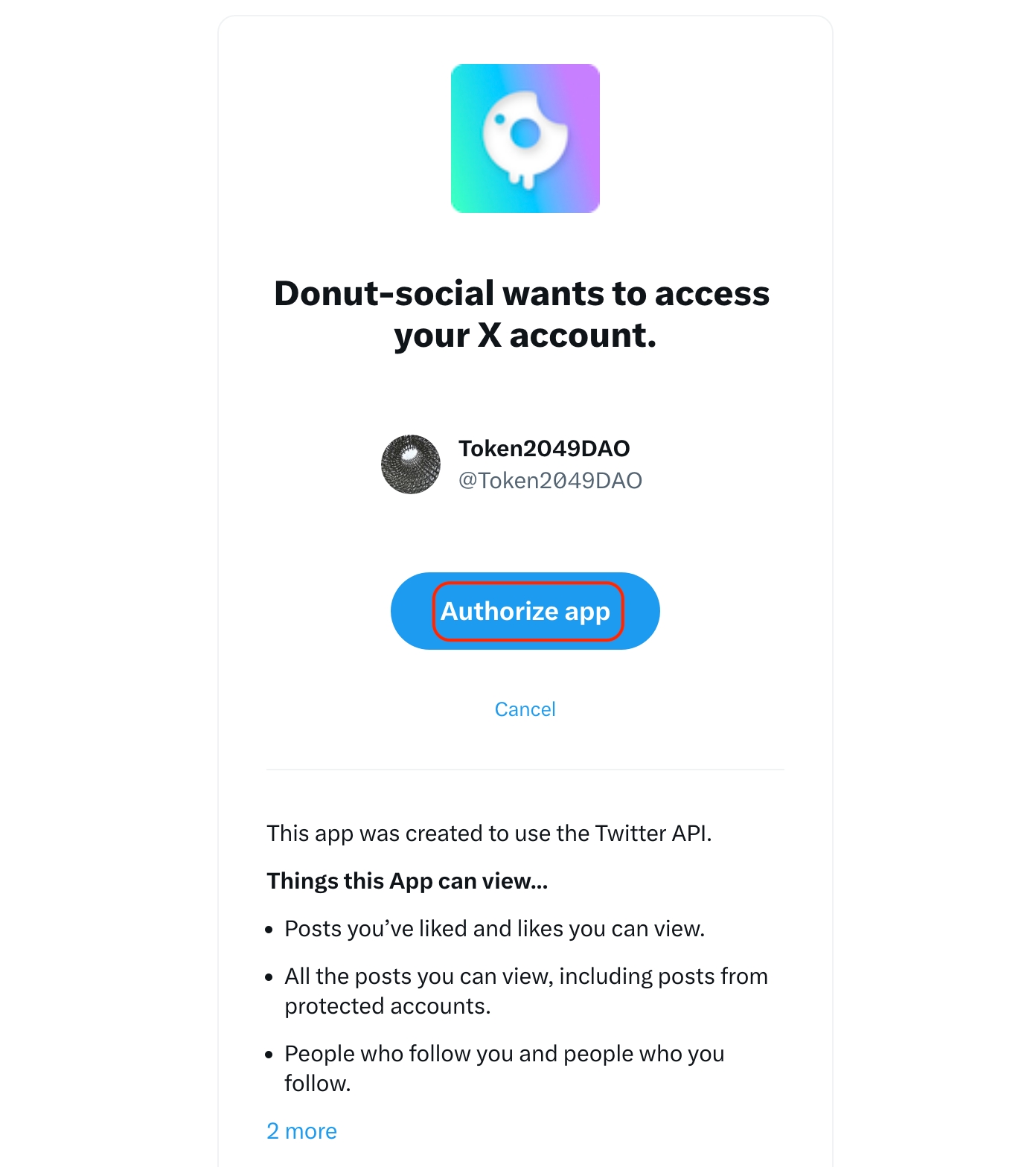Click the bullet marker before 'People who follow you'
1036x1167 pixels.
269,1055
